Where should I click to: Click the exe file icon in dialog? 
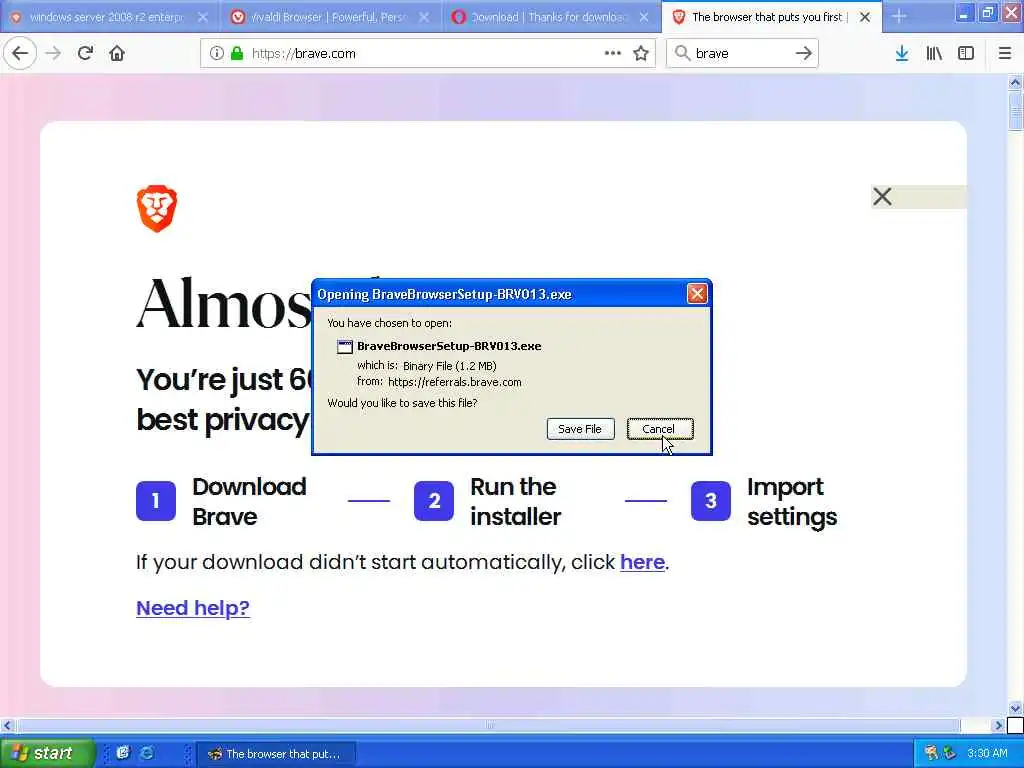(x=345, y=347)
